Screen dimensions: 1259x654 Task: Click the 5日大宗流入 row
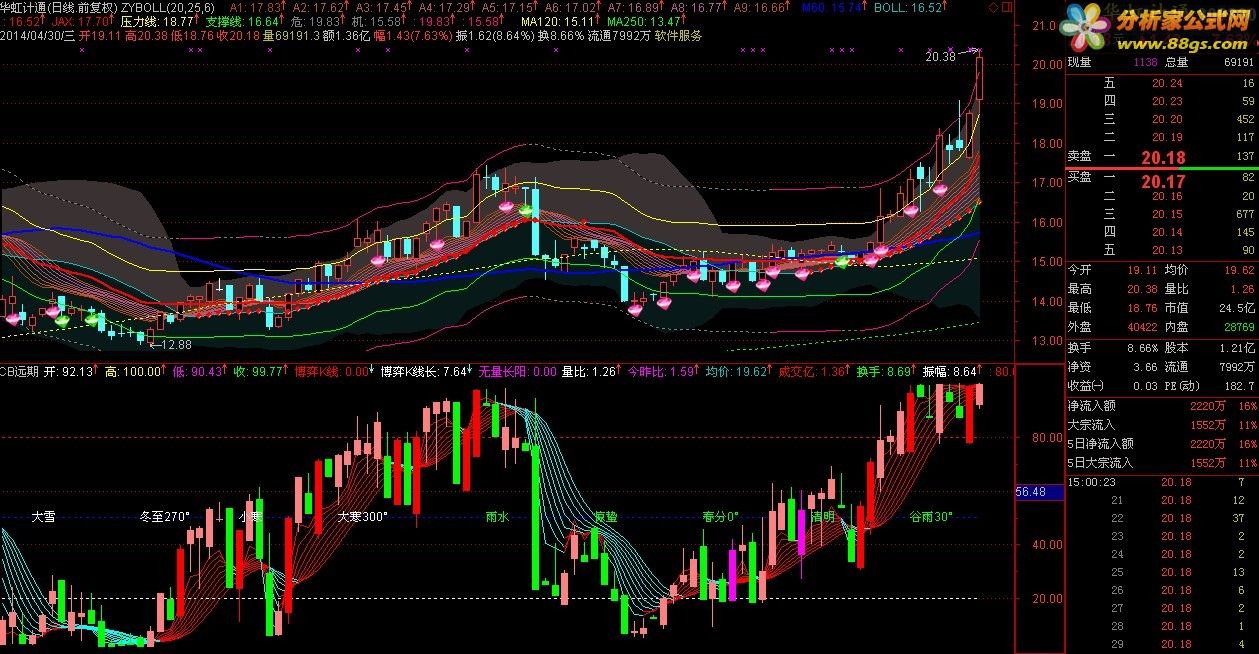(x=1161, y=463)
